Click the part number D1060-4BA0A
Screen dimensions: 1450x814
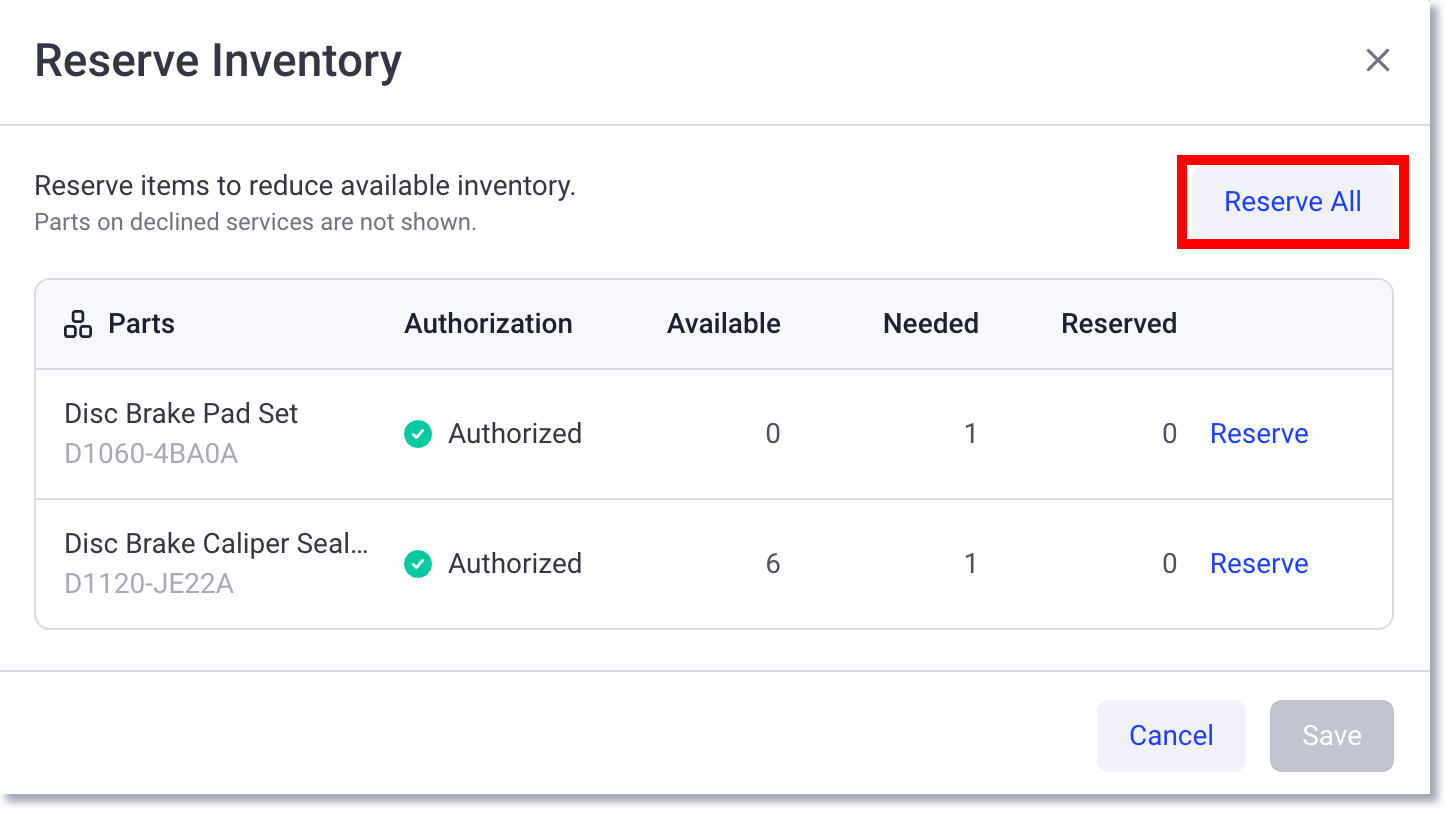(150, 454)
